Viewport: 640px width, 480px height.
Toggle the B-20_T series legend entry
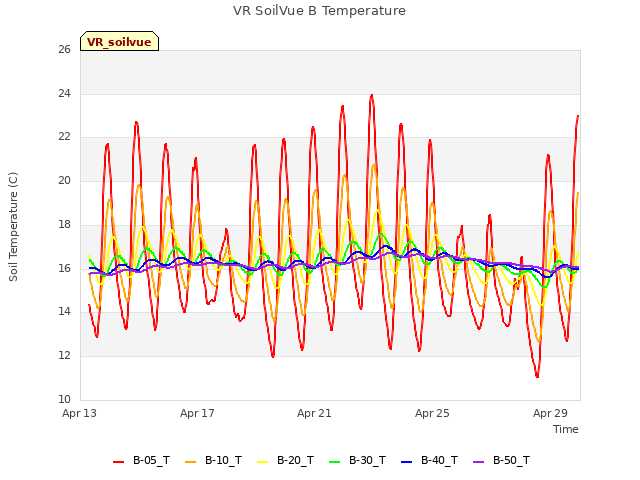click(285, 461)
